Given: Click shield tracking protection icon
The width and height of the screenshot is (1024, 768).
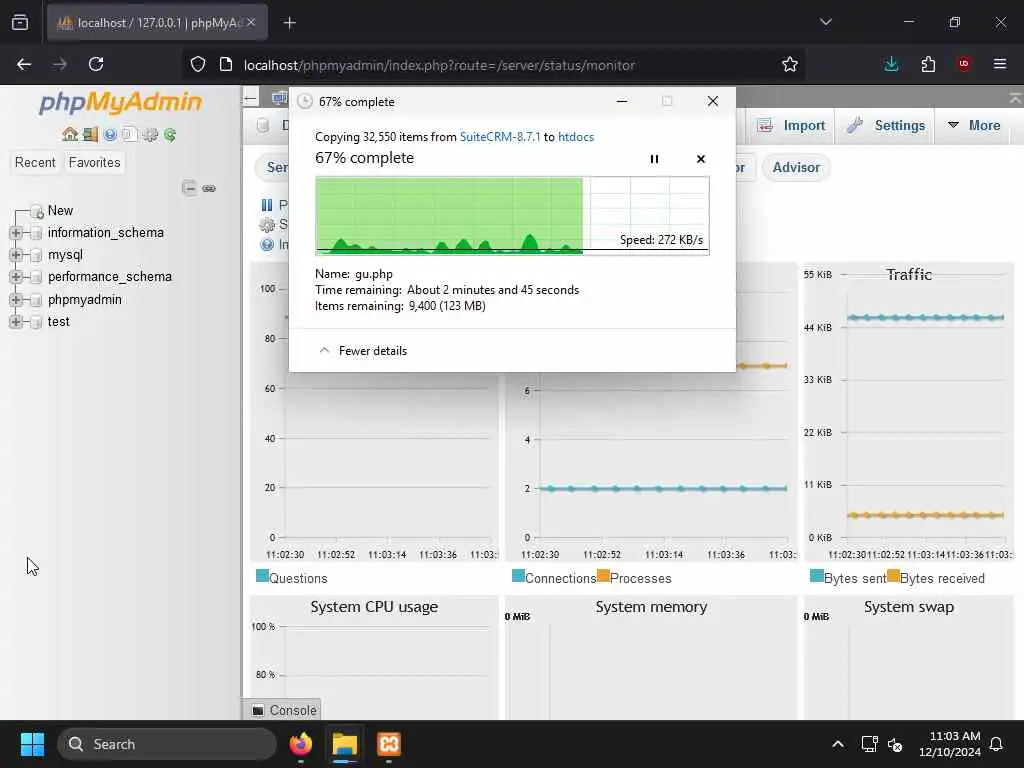Looking at the screenshot, I should pos(198,65).
